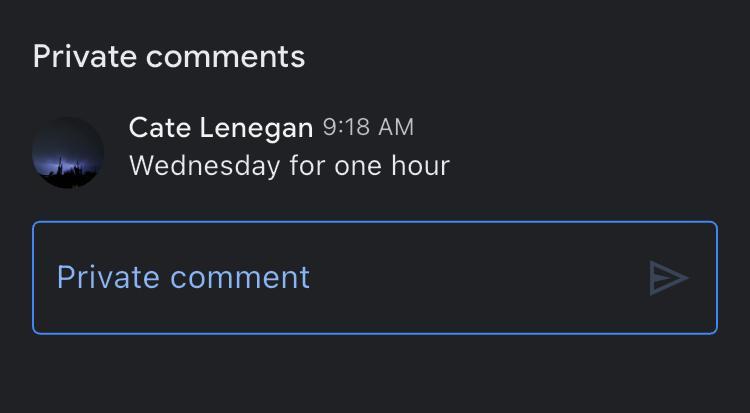Click the surname 'Lenegan'

(x=256, y=128)
